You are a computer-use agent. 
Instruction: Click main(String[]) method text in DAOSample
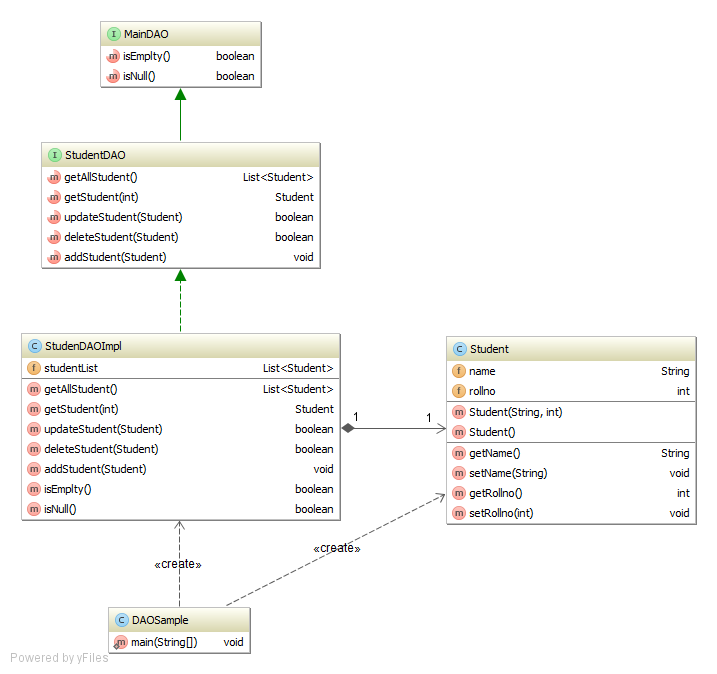164,643
